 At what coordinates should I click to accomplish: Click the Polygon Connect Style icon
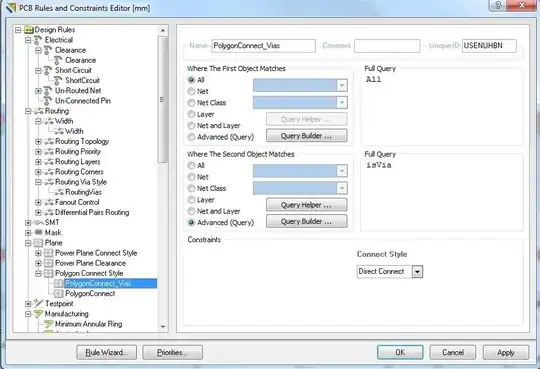[49, 273]
